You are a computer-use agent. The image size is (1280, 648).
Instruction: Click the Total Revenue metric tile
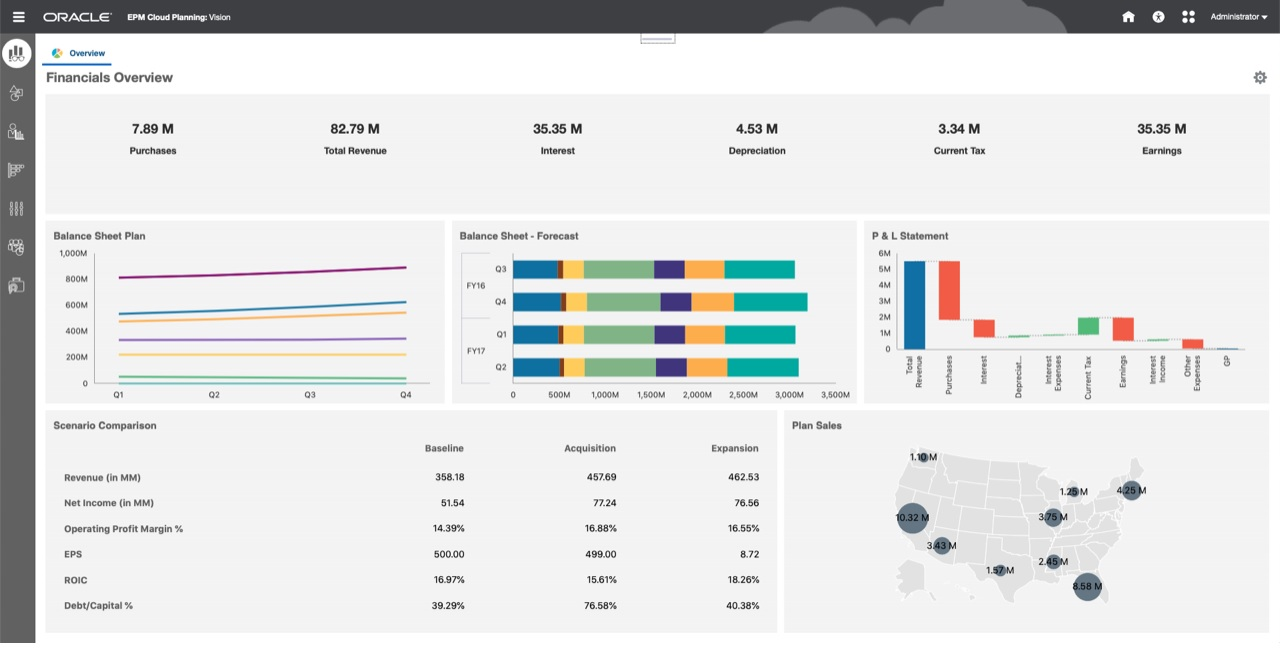click(x=355, y=138)
